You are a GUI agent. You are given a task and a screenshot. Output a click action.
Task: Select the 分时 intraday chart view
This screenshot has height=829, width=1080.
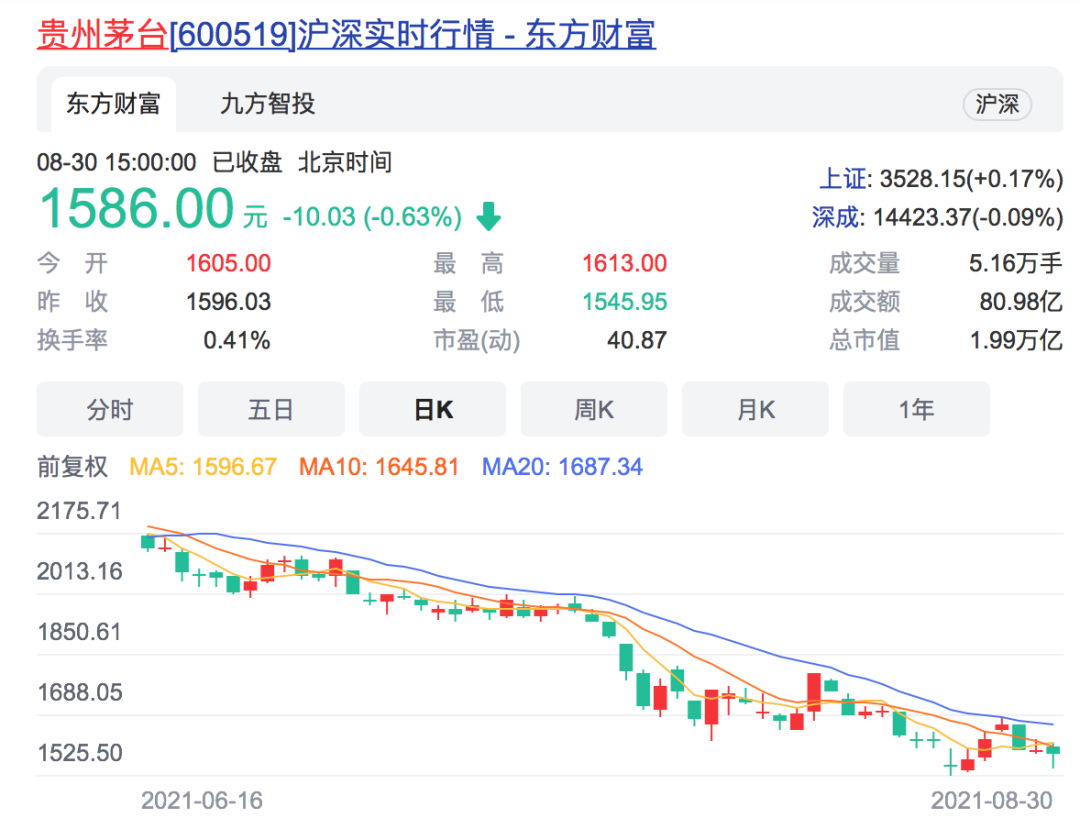110,408
